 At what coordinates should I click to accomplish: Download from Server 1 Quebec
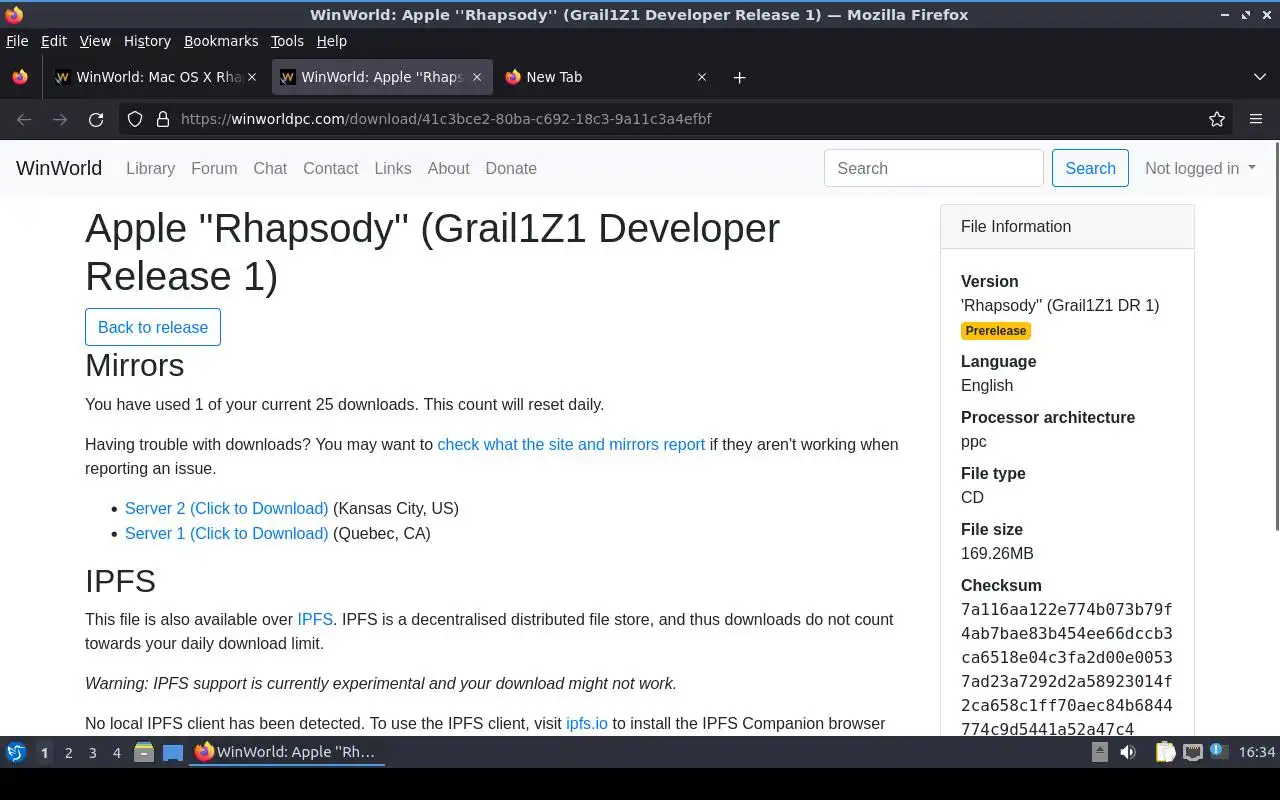(226, 533)
